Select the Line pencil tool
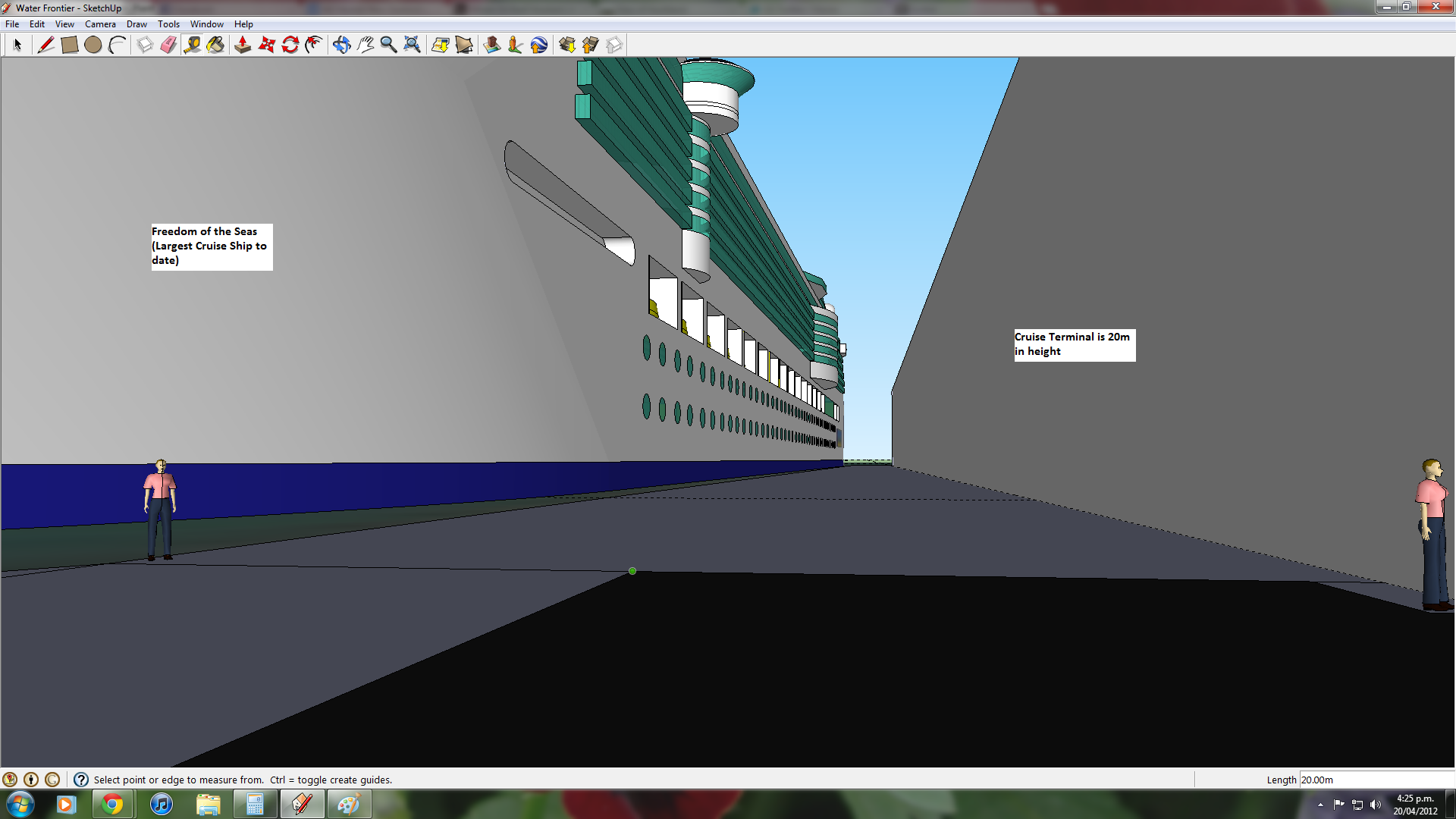 click(45, 45)
